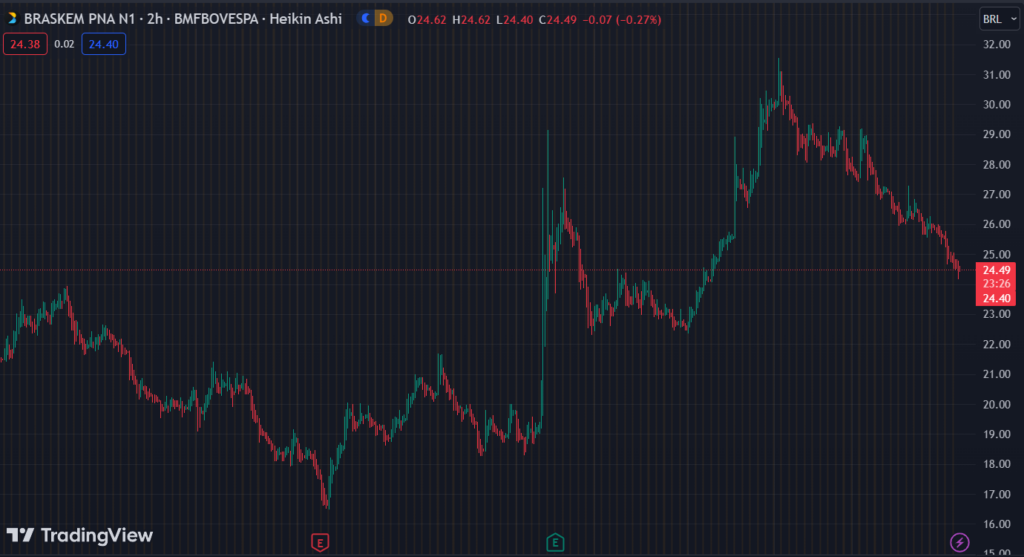Click the red 24.49 current price label
This screenshot has height=557, width=1024.
[x=996, y=270]
